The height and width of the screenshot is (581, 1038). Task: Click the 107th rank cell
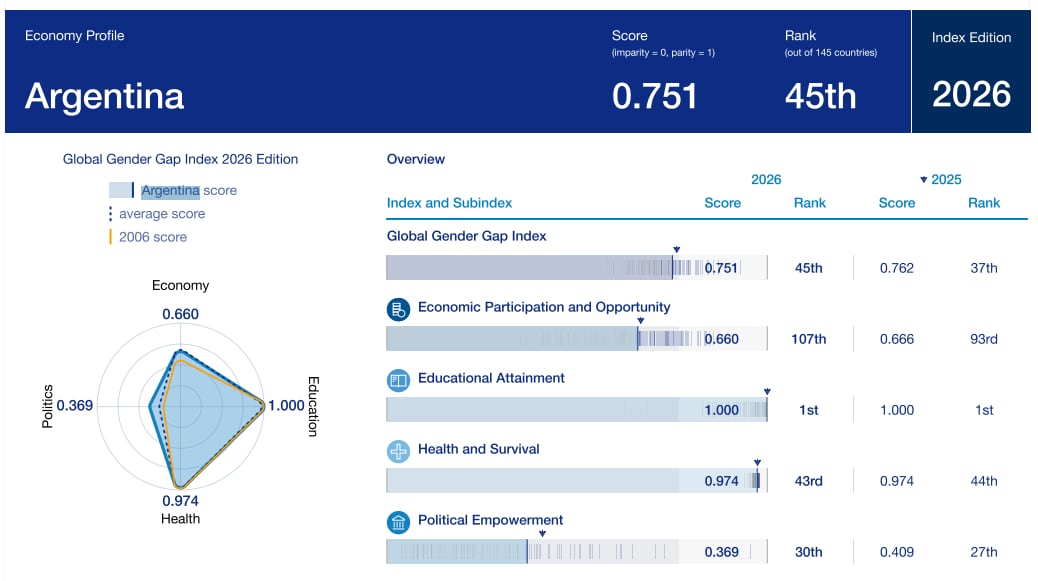pyautogui.click(x=808, y=339)
